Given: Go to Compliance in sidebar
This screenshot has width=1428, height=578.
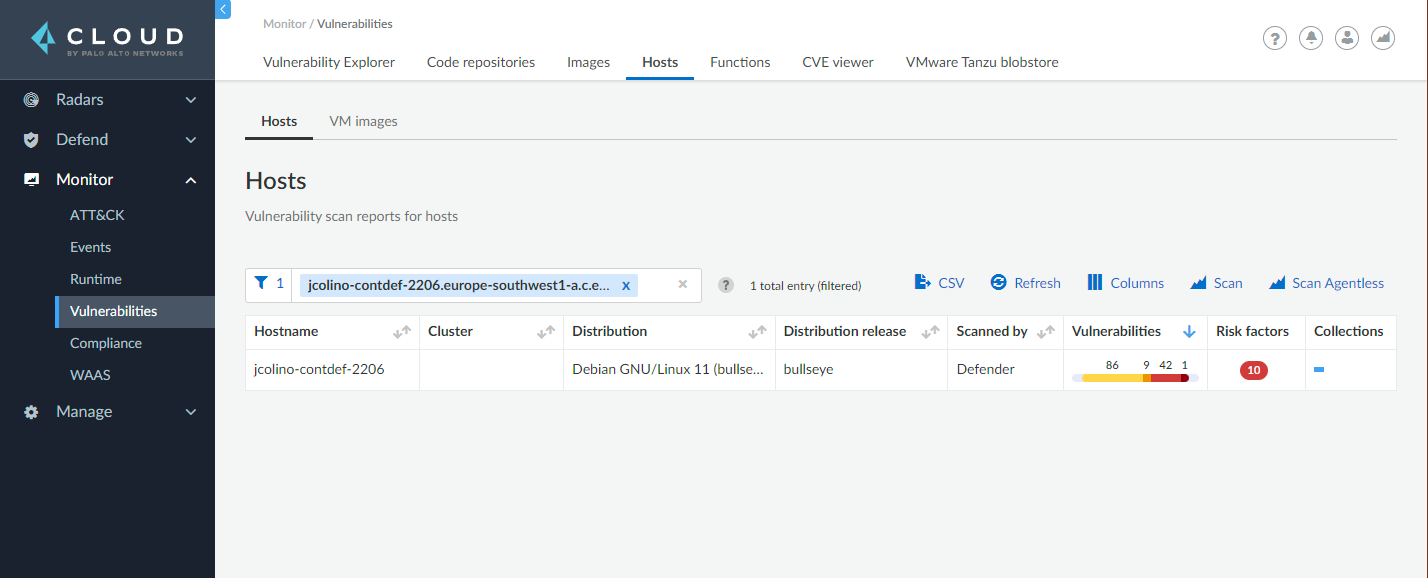Looking at the screenshot, I should (106, 343).
